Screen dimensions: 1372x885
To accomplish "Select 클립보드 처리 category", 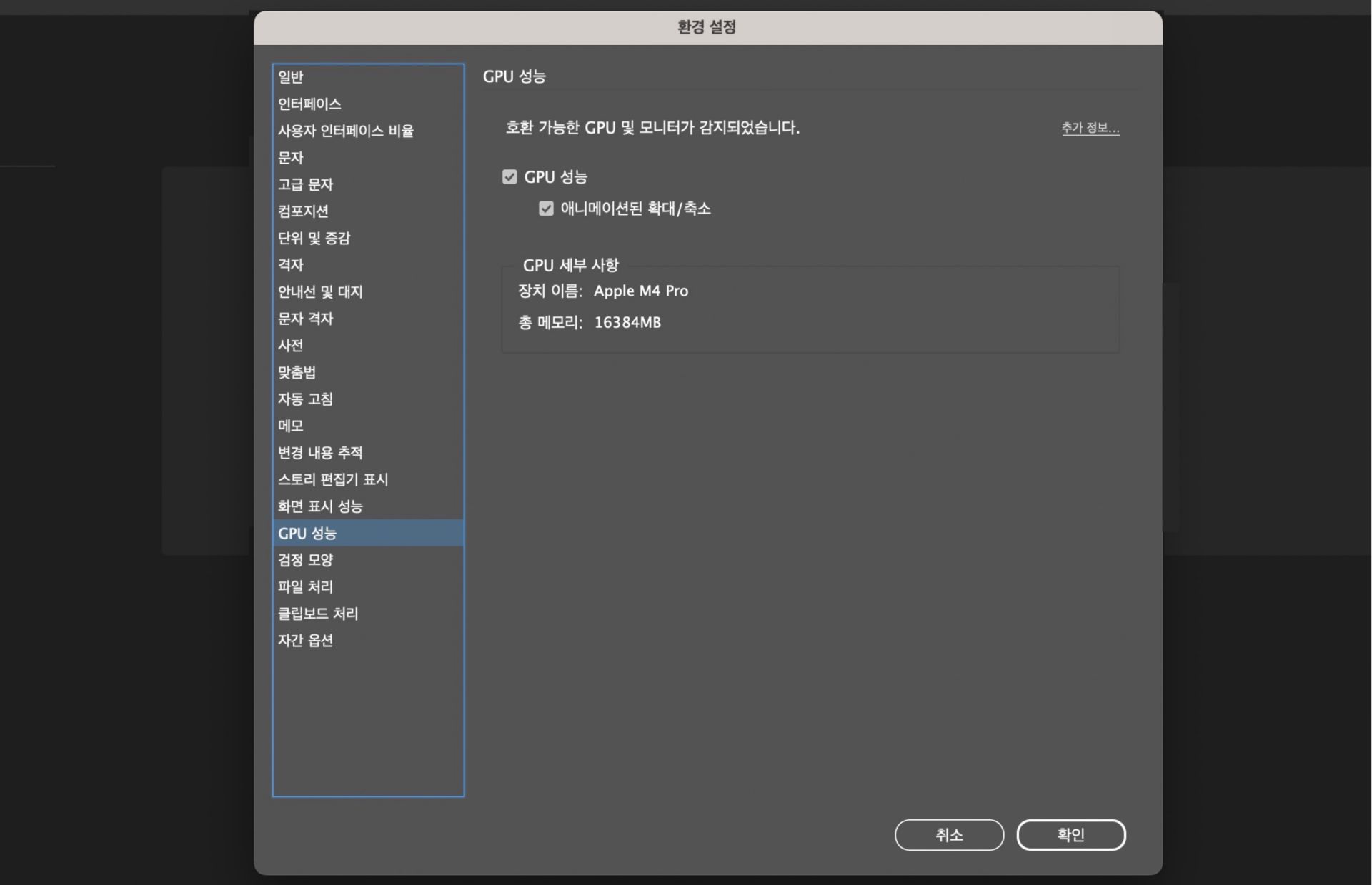I will coord(318,614).
